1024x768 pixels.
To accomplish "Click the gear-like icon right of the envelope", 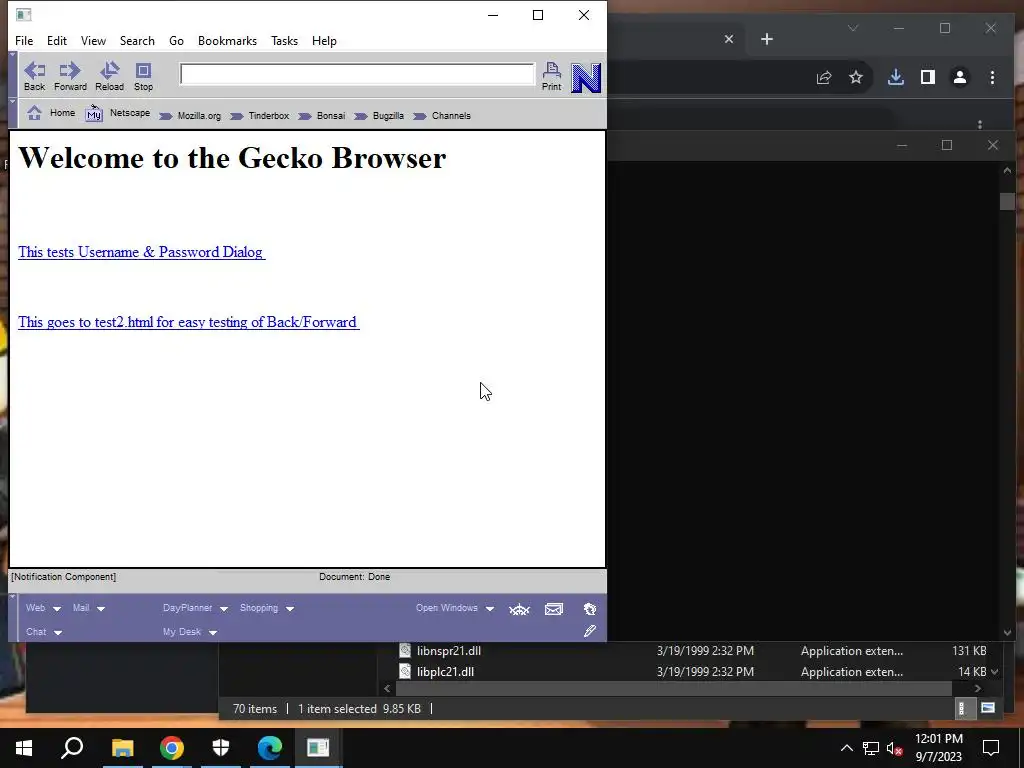I will (590, 609).
